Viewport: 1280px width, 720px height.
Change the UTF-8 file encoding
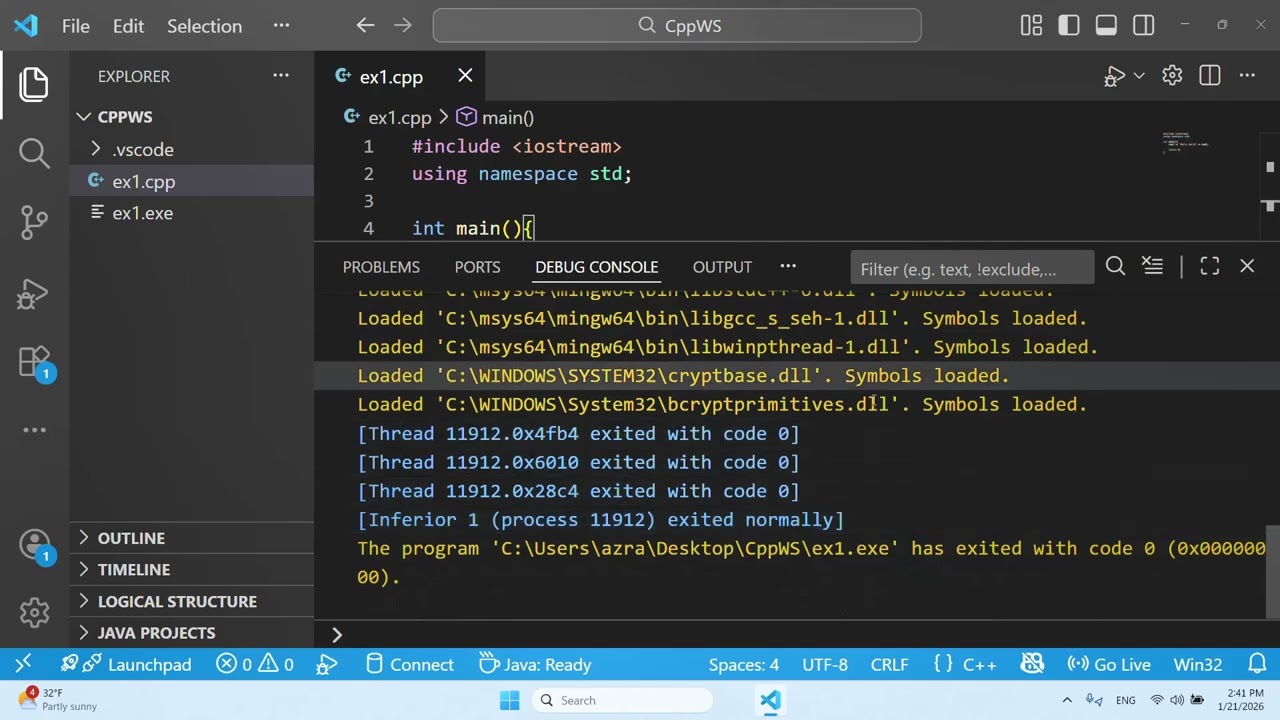tap(824, 664)
